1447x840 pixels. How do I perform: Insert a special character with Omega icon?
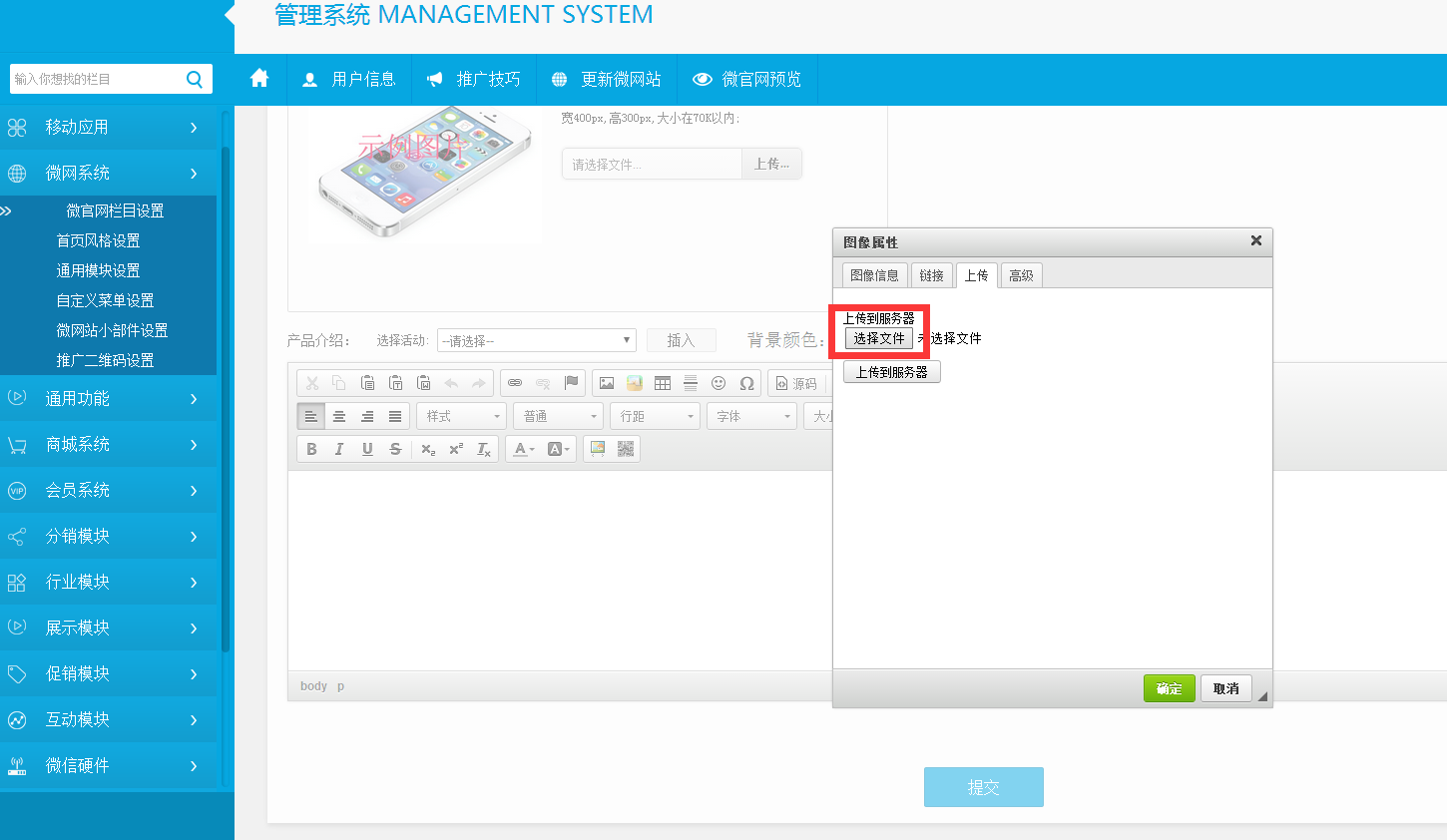coord(746,383)
